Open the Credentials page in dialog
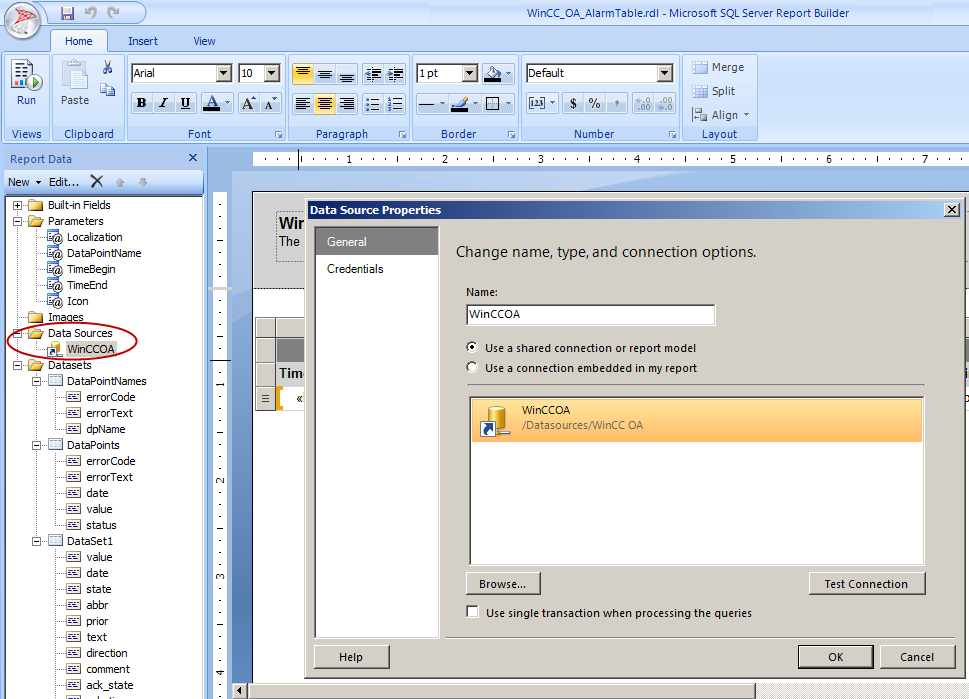Image resolution: width=969 pixels, height=699 pixels. tap(355, 269)
